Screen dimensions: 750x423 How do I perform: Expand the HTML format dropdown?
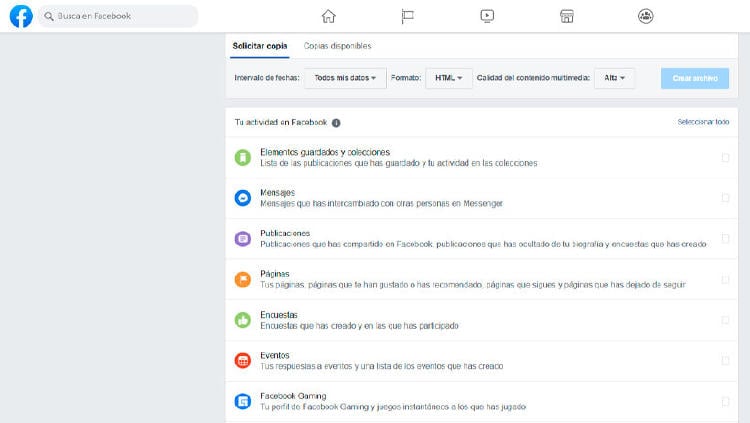[449, 78]
